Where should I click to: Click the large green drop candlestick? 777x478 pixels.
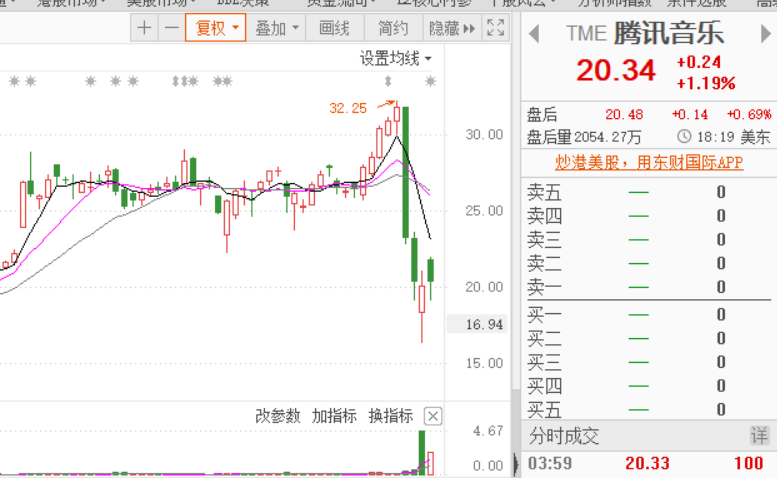click(405, 172)
